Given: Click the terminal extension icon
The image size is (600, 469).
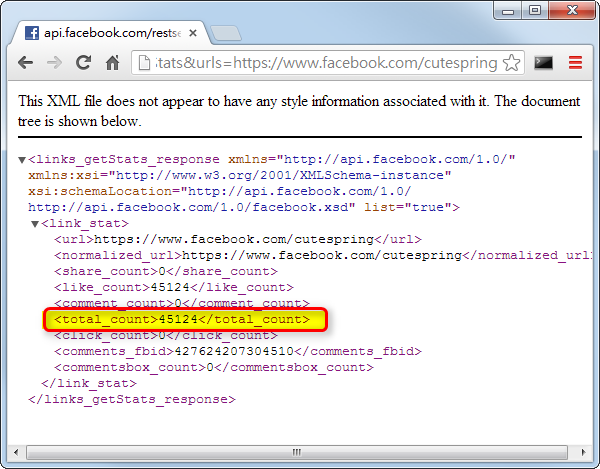Looking at the screenshot, I should (x=543, y=63).
